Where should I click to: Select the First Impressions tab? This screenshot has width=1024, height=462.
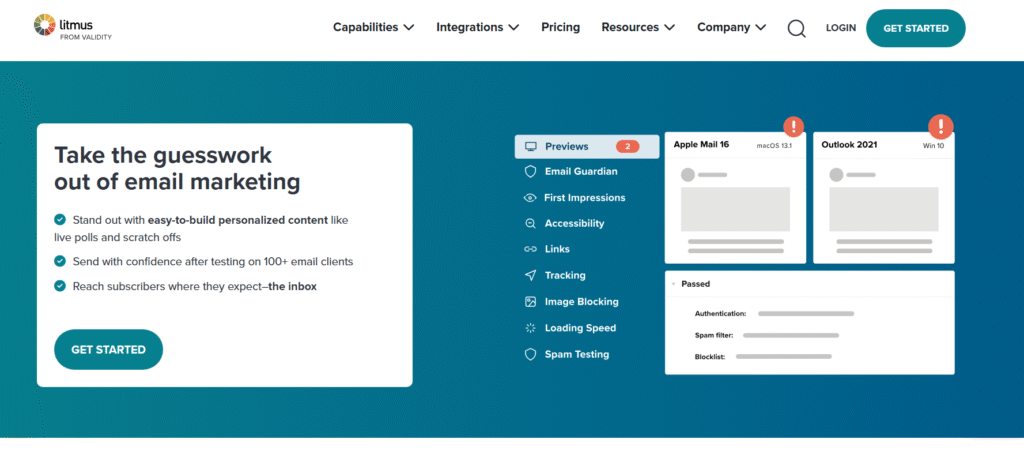[575, 197]
